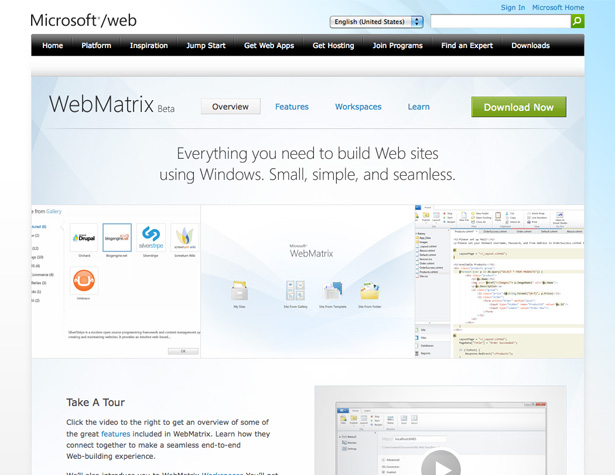Select Find an Expert in the navigation bar

click(467, 45)
